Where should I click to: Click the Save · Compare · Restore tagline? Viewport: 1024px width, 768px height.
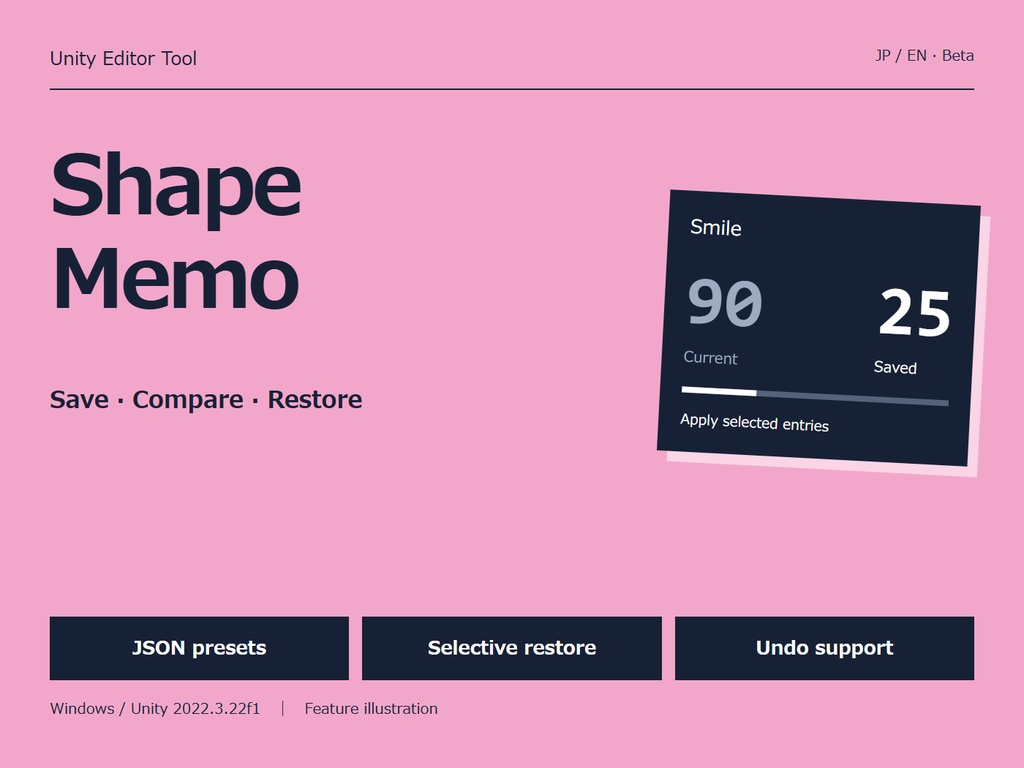(x=206, y=400)
